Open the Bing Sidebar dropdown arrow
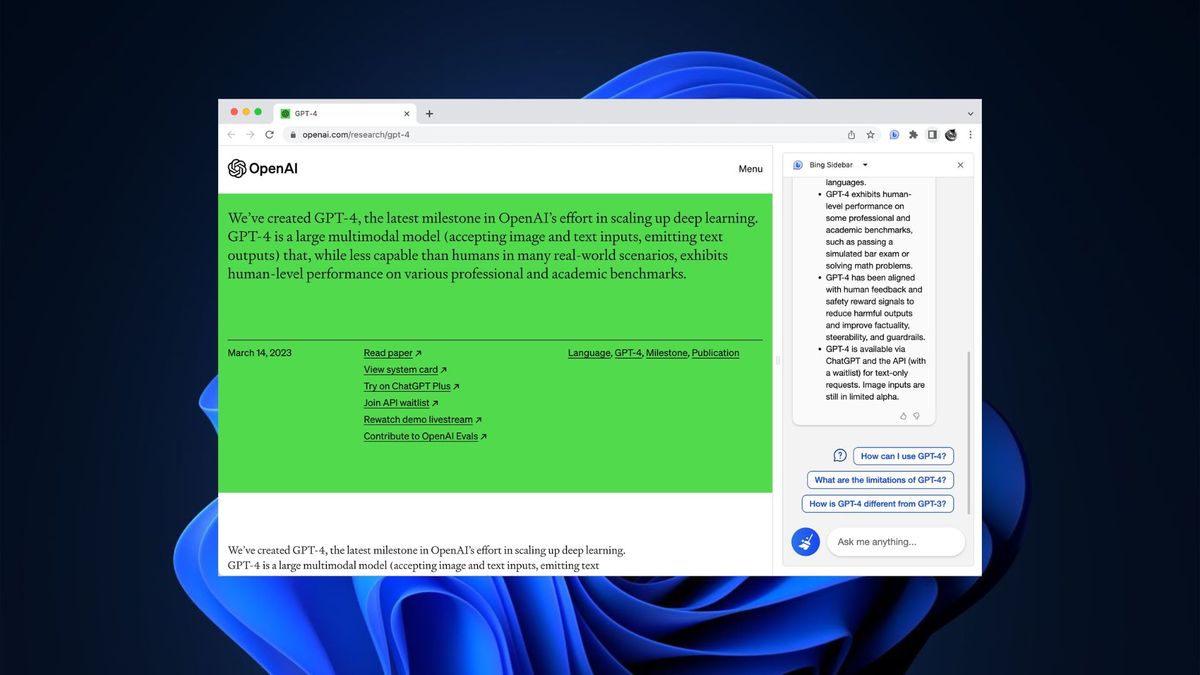This screenshot has width=1200, height=675. (x=865, y=165)
